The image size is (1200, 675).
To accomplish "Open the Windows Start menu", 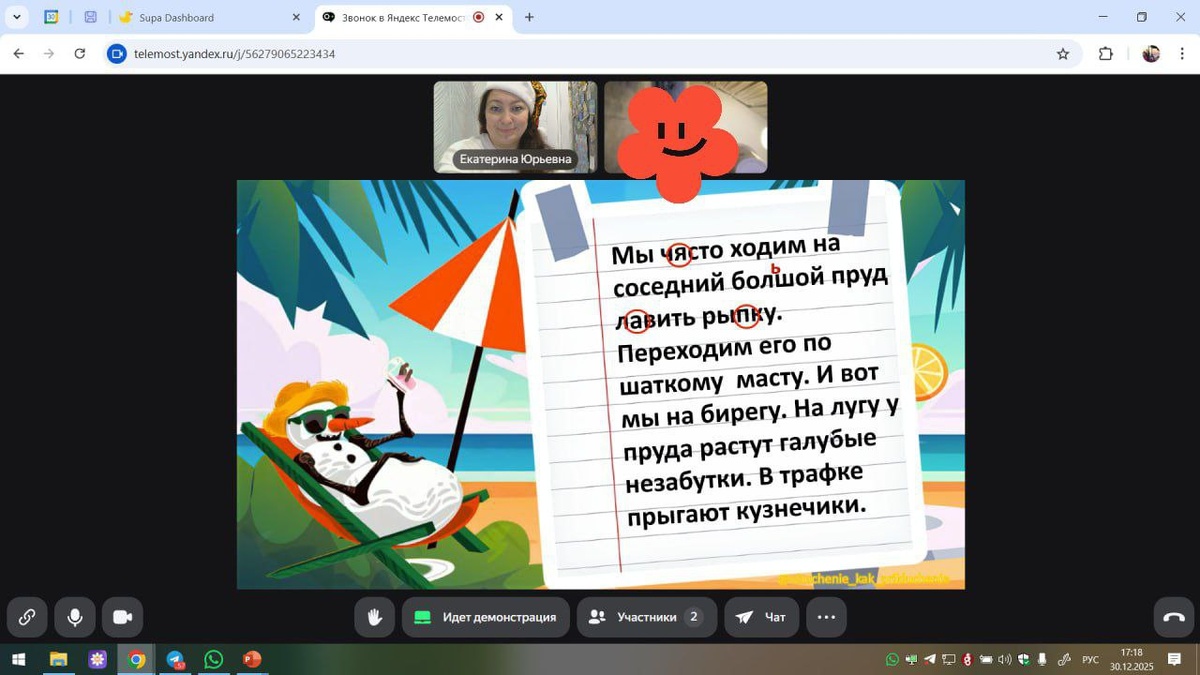I will point(18,660).
